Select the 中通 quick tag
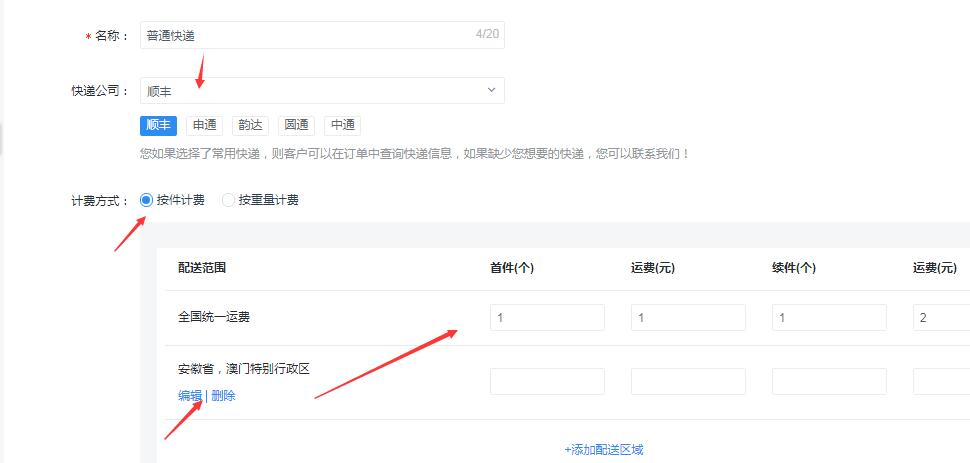Screen dimensions: 970x463 pos(342,126)
